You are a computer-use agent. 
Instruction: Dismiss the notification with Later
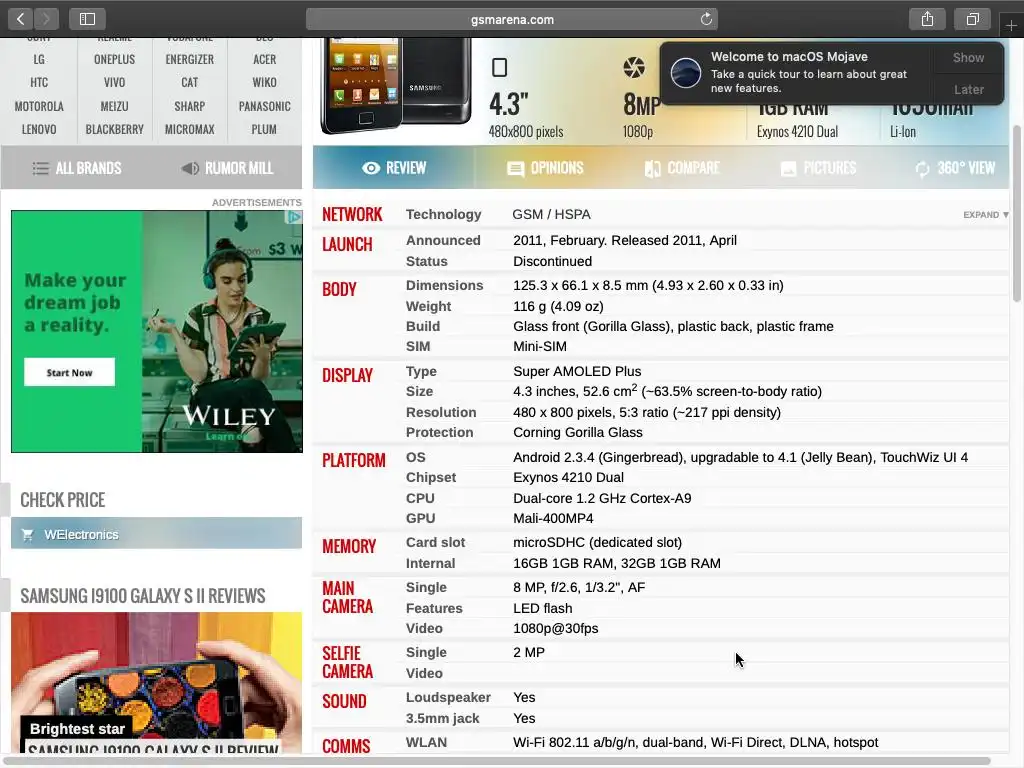[x=968, y=89]
